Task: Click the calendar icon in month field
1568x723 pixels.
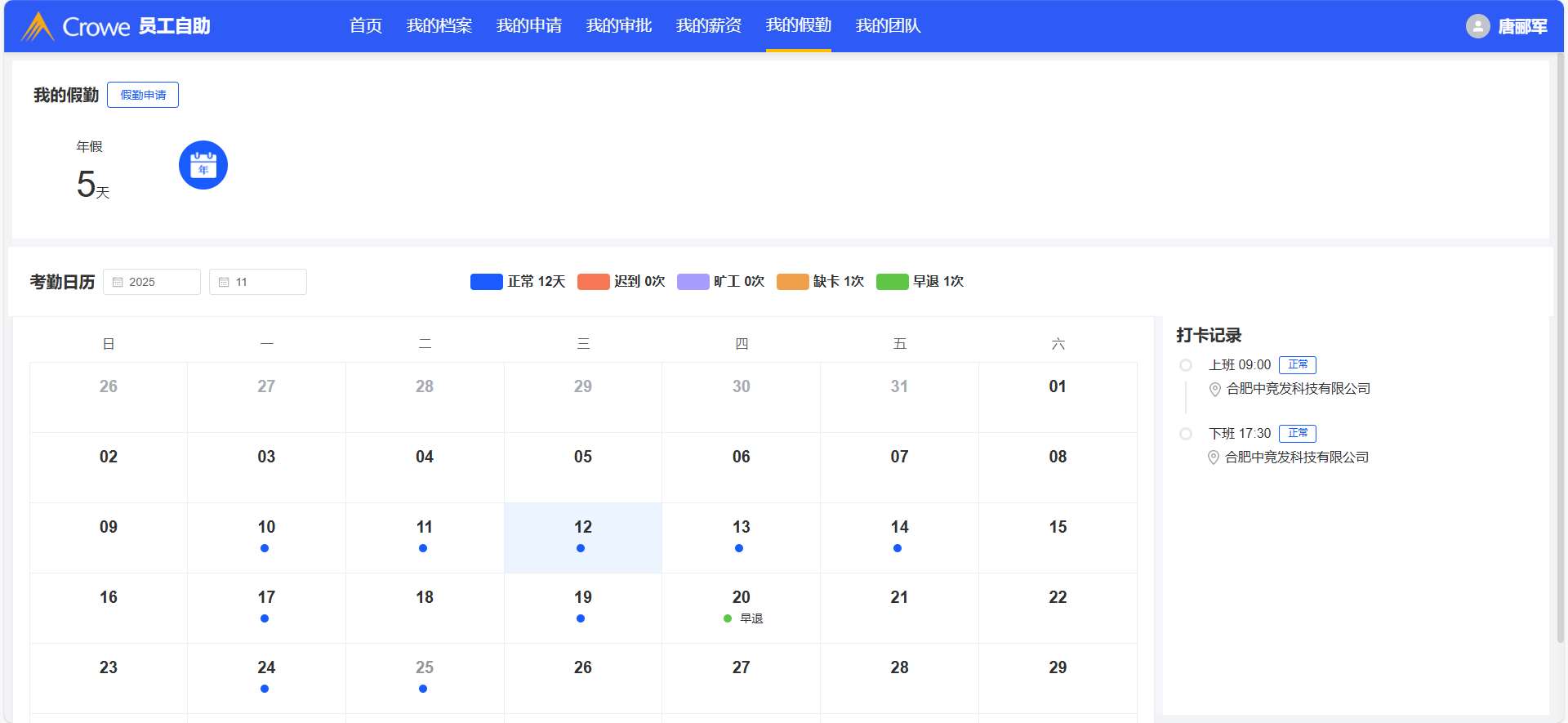Action: pyautogui.click(x=224, y=282)
